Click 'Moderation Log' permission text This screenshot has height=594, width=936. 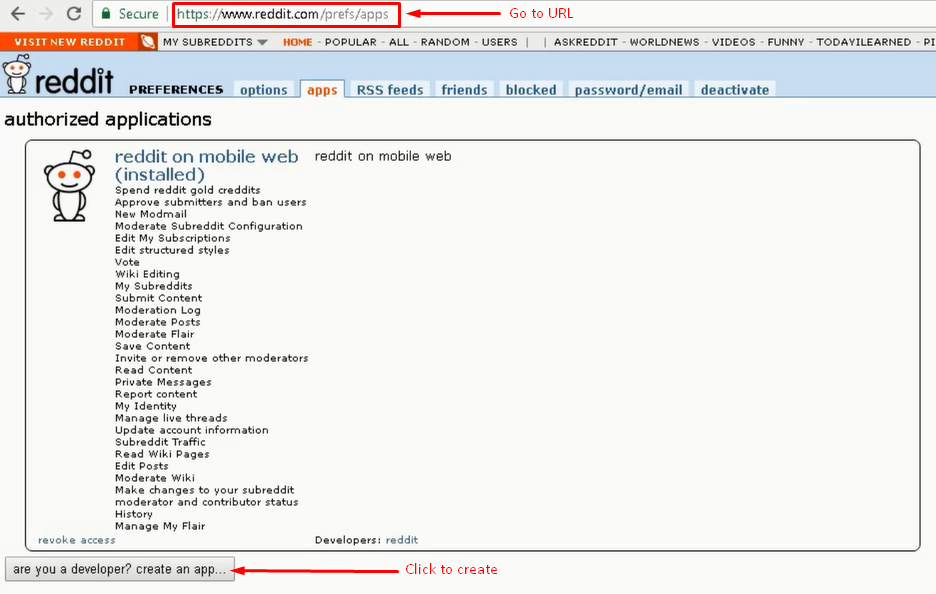pos(158,310)
